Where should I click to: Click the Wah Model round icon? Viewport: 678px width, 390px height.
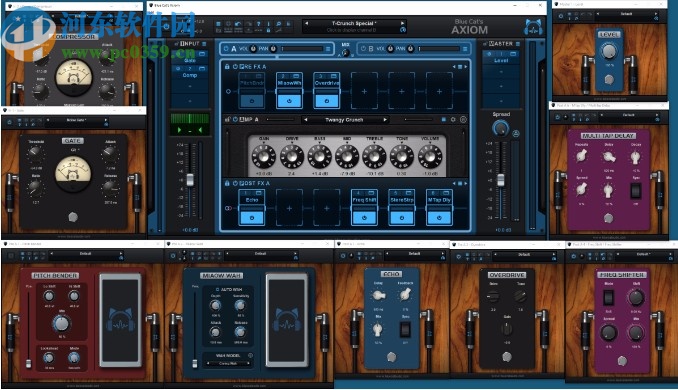[x=250, y=355]
